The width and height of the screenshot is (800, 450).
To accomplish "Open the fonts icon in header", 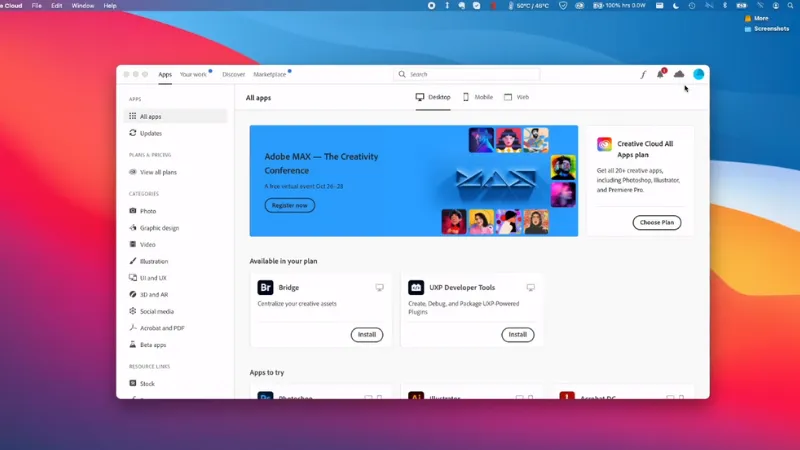I will click(643, 74).
